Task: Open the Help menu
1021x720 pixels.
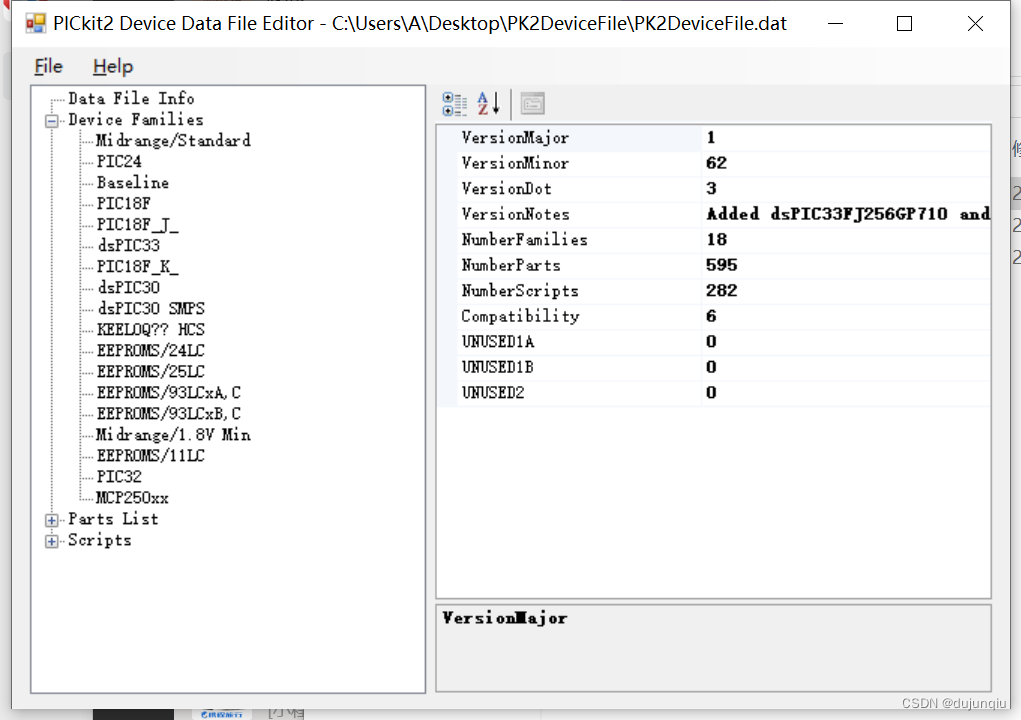Action: pyautogui.click(x=113, y=66)
